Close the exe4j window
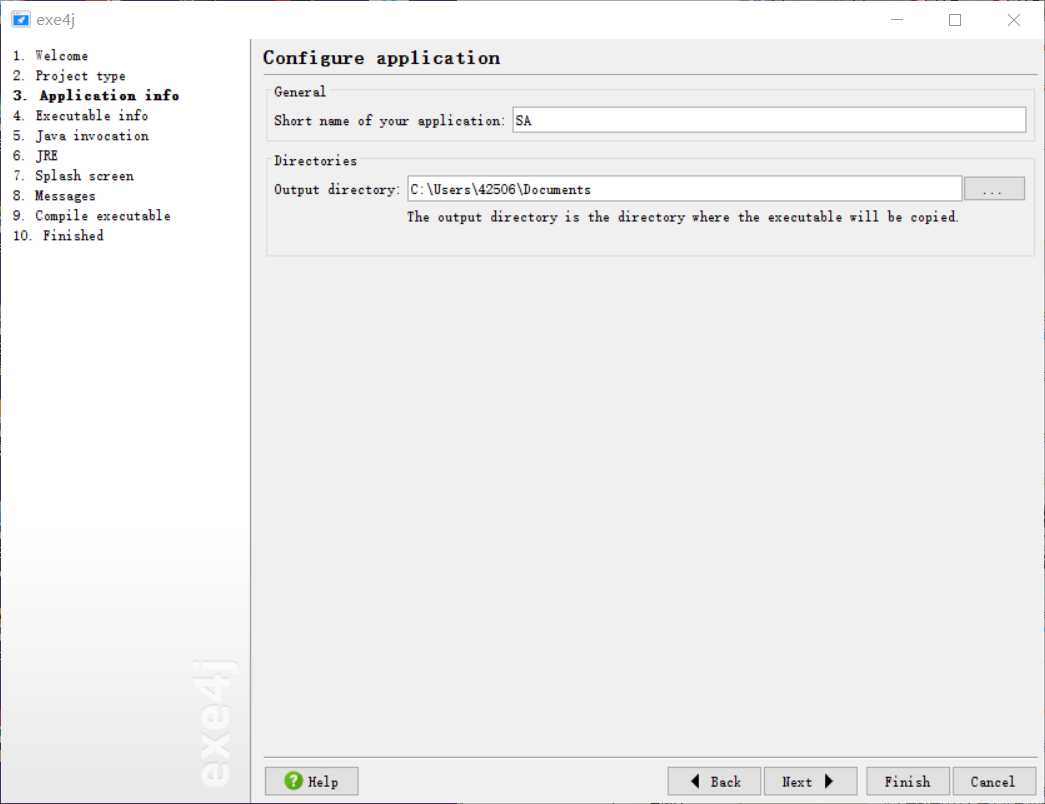The width and height of the screenshot is (1045, 804). [1013, 20]
